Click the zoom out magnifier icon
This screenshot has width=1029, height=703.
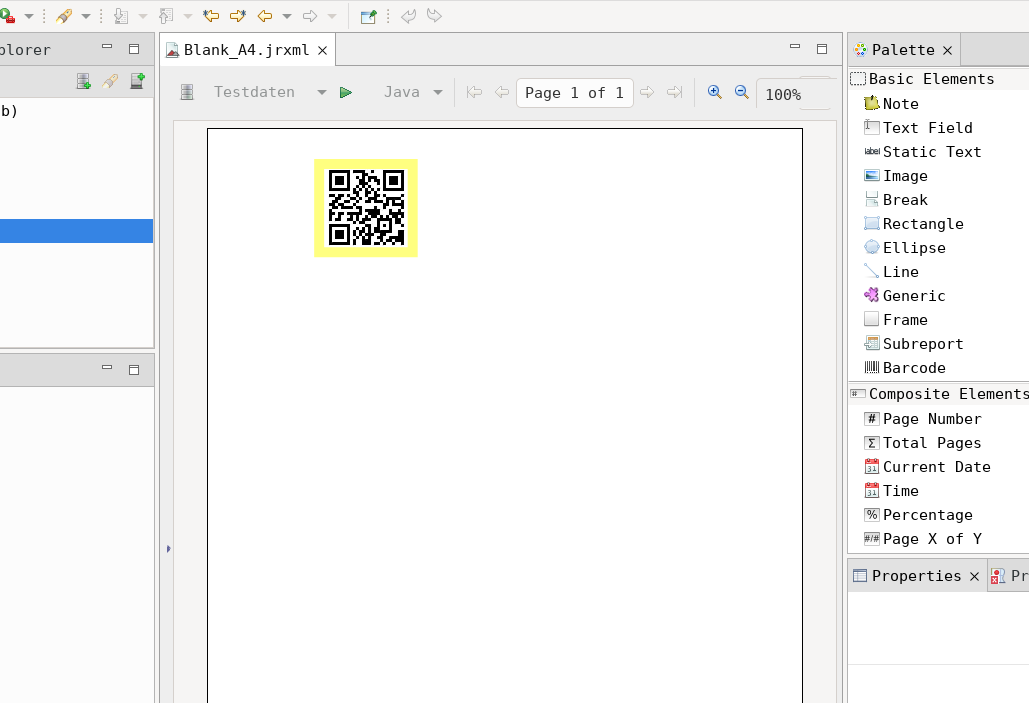pyautogui.click(x=742, y=92)
